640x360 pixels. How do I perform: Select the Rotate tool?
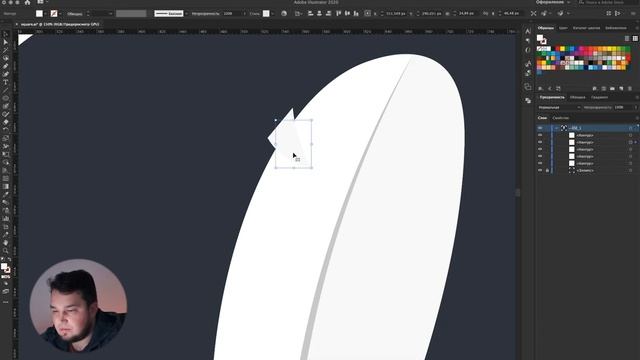(5, 130)
